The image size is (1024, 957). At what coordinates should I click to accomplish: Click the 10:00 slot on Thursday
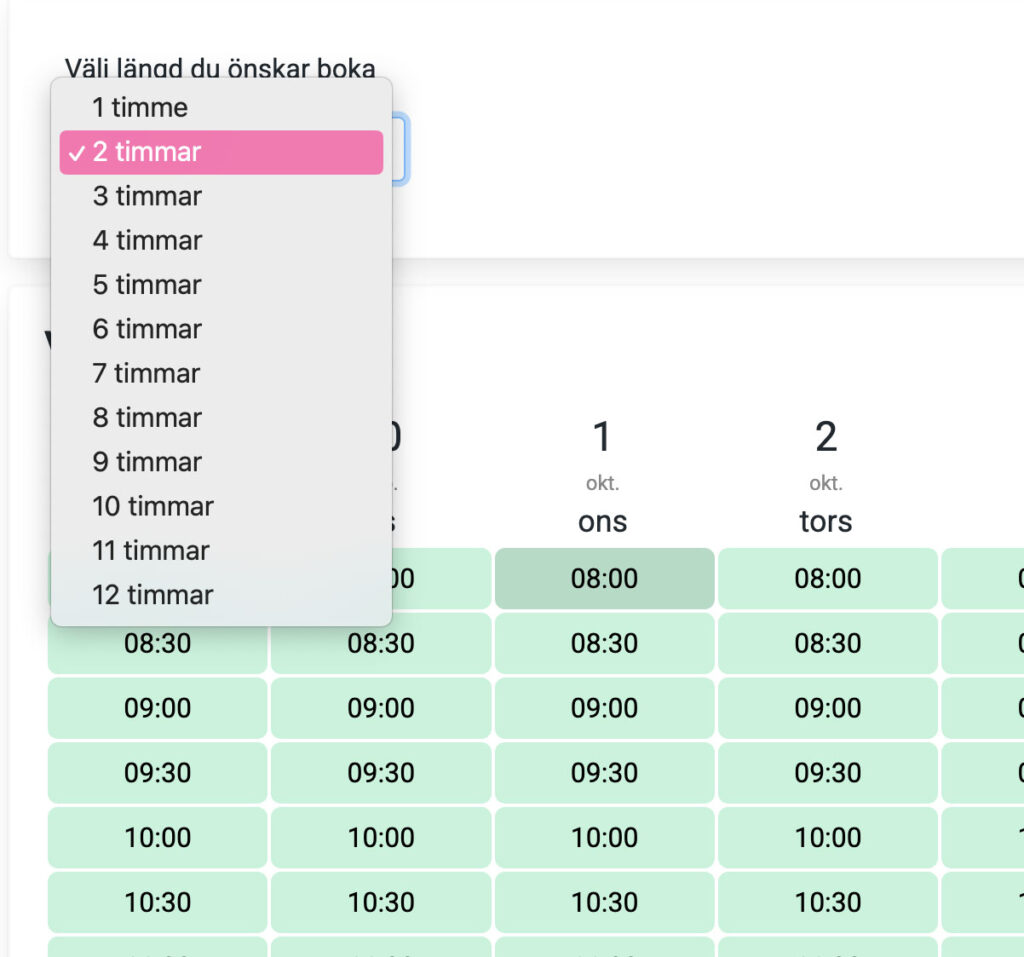tap(827, 837)
